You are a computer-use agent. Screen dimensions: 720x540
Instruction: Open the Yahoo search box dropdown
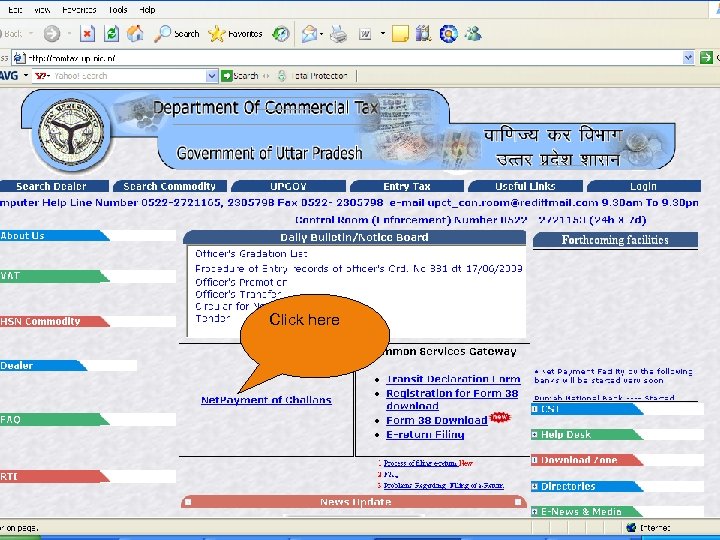(211, 76)
